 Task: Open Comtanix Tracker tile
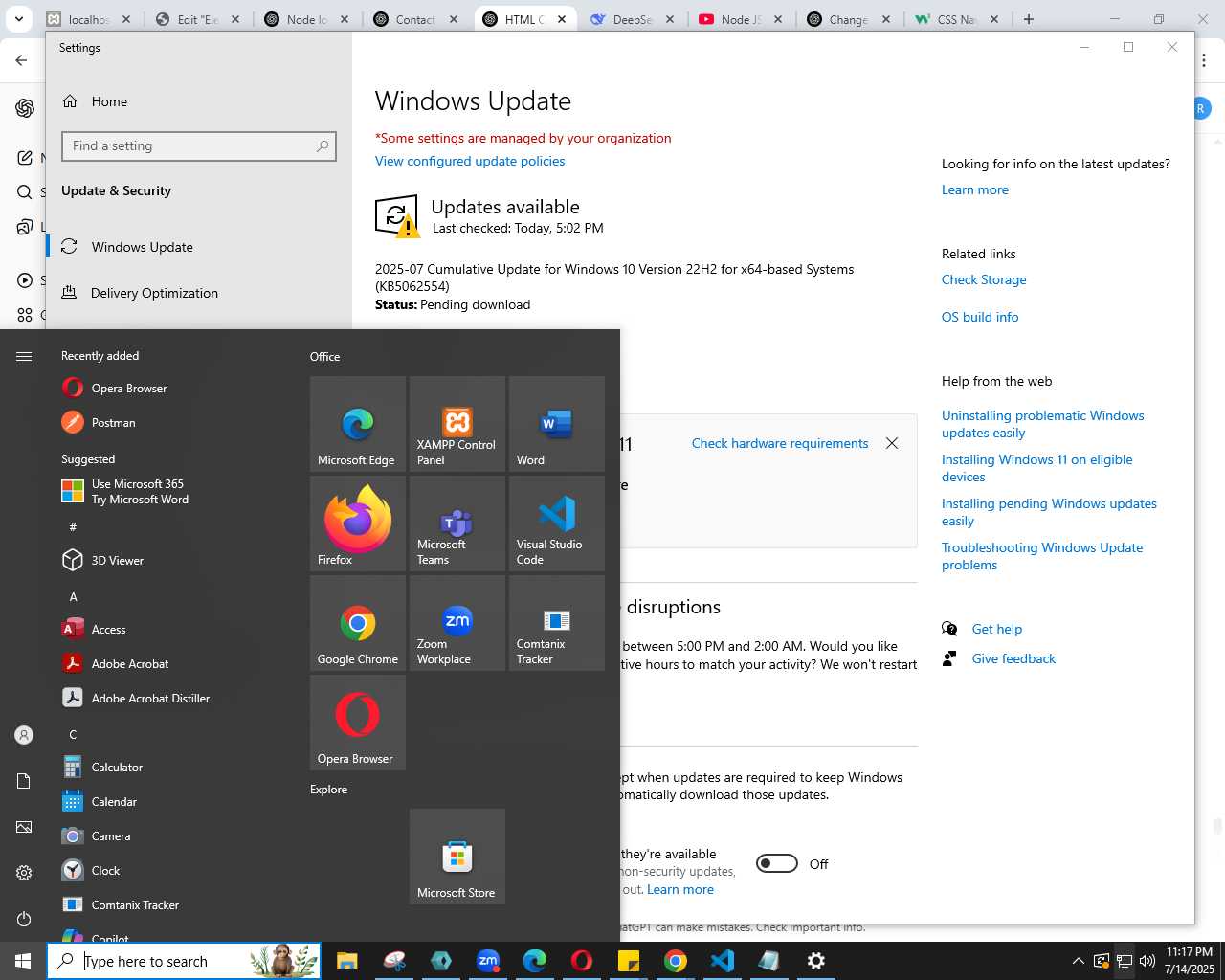[557, 623]
